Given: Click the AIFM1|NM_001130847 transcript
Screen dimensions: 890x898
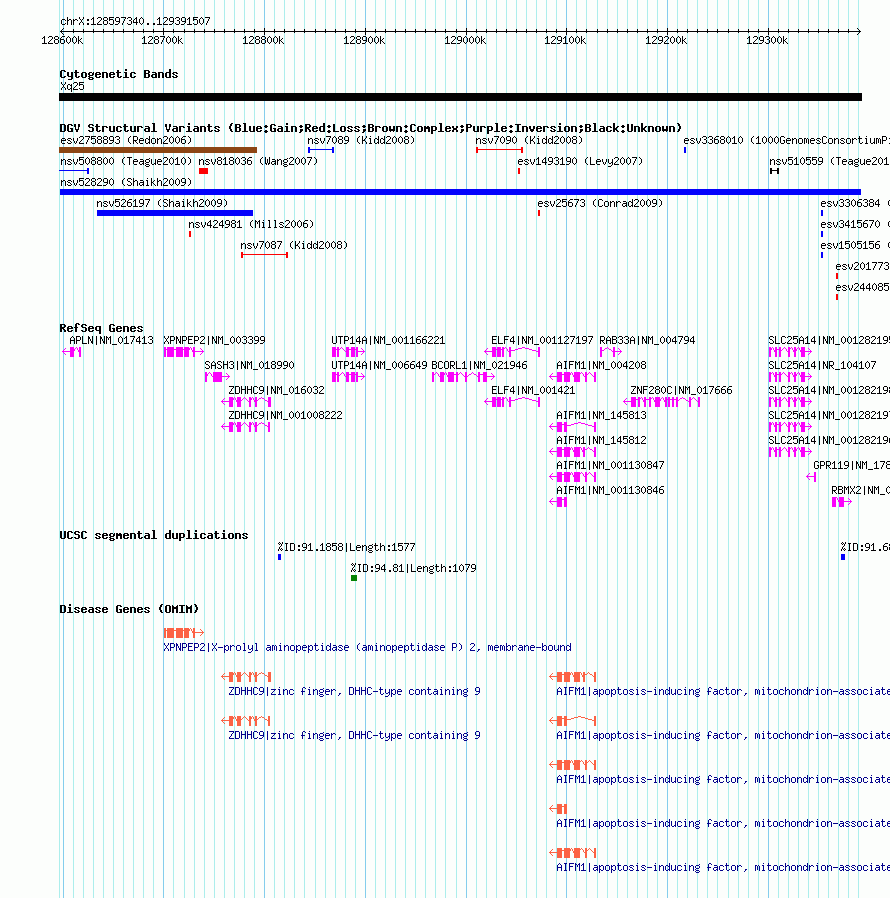Looking at the screenshot, I should click(573, 477).
